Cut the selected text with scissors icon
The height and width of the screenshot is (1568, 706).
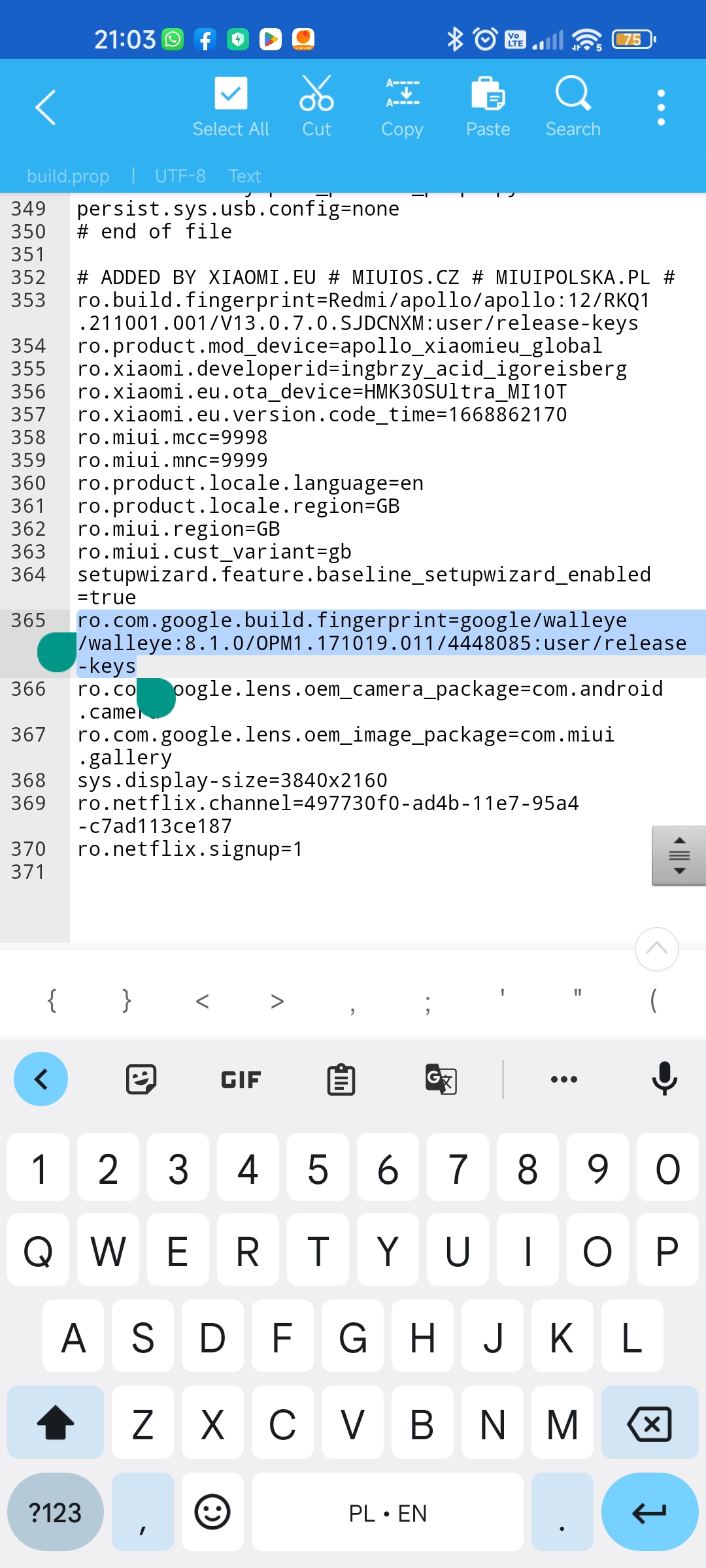[x=316, y=106]
